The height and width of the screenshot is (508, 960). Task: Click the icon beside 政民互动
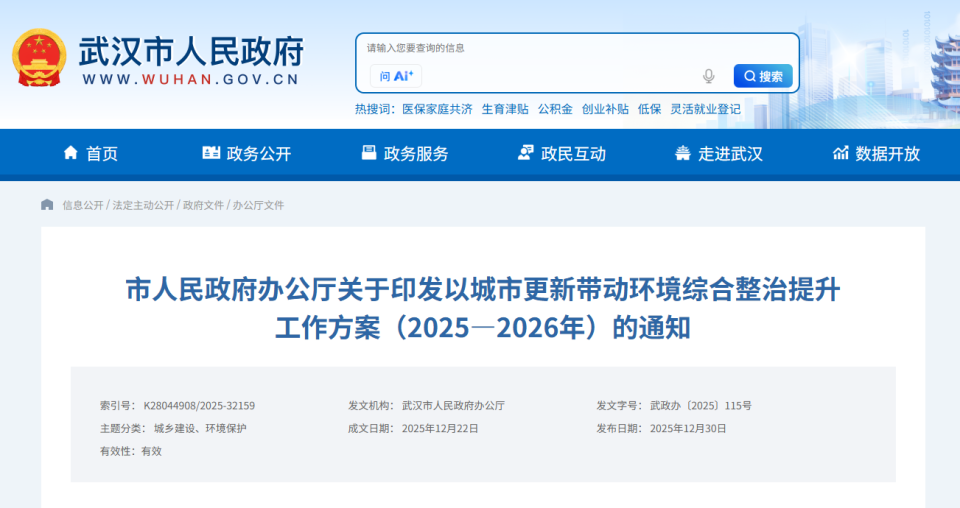click(x=525, y=153)
